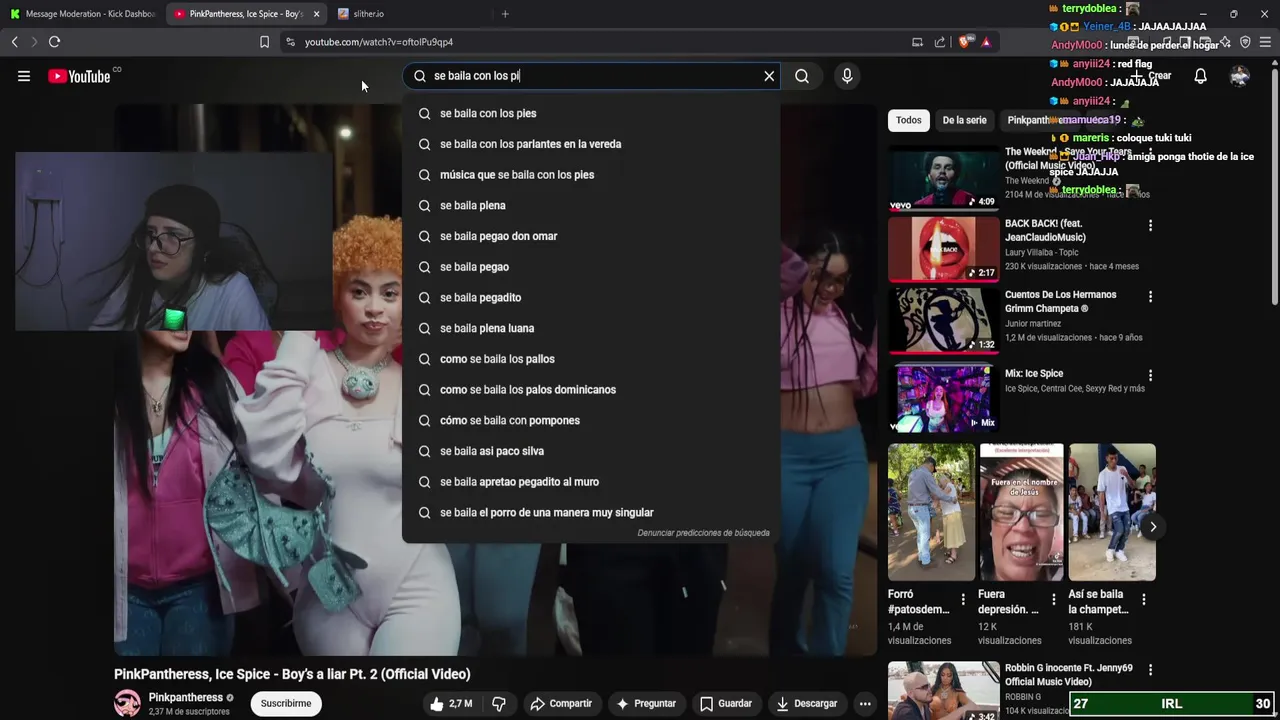The width and height of the screenshot is (1280, 720).
Task: Dislike the video with thumbs down
Action: [499, 704]
